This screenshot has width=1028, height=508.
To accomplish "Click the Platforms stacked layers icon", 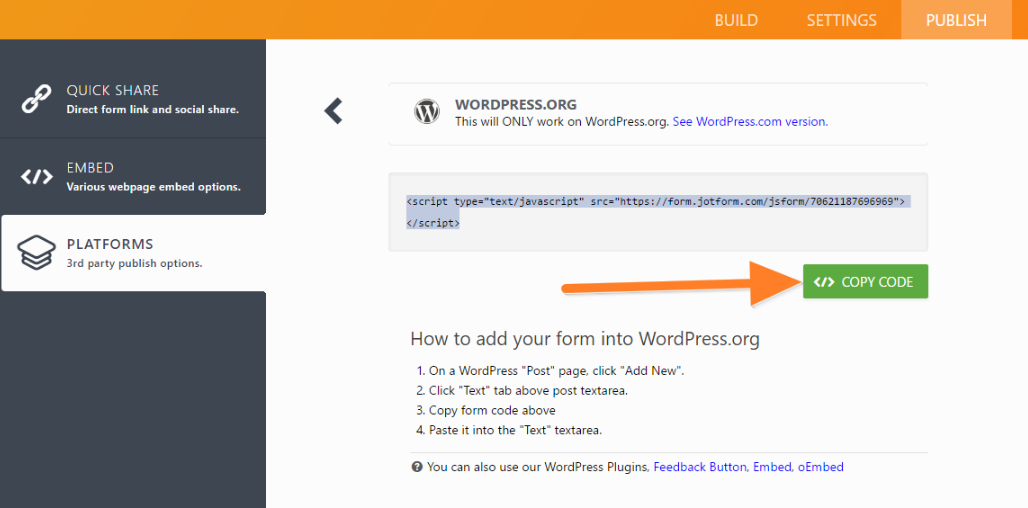I will tap(37, 254).
